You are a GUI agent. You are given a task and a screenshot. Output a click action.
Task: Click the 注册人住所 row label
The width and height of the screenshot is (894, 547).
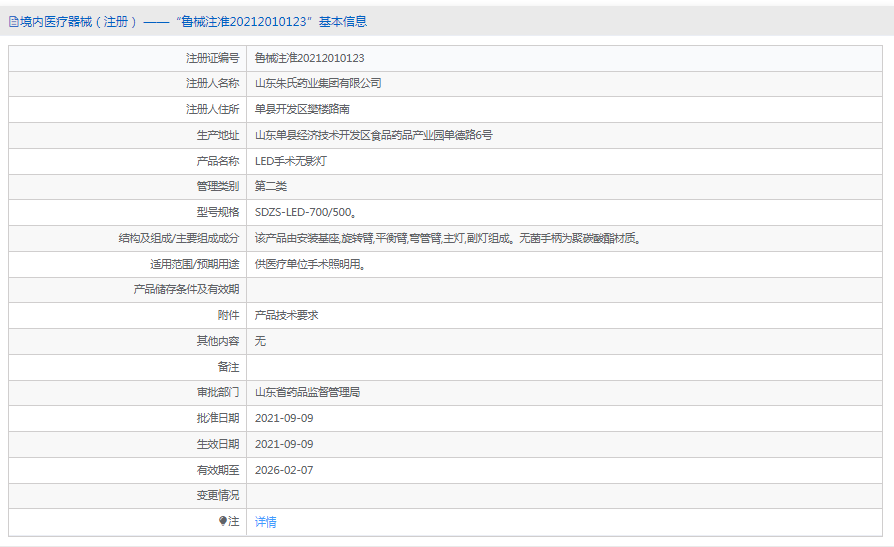213,109
